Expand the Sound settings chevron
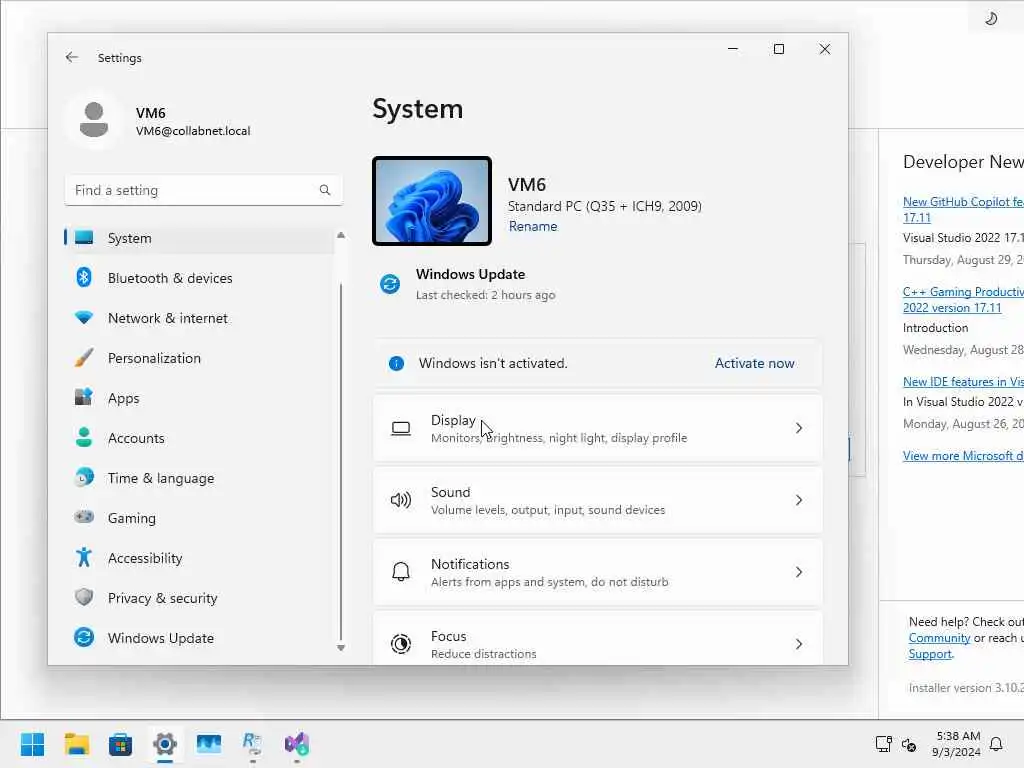 click(799, 500)
